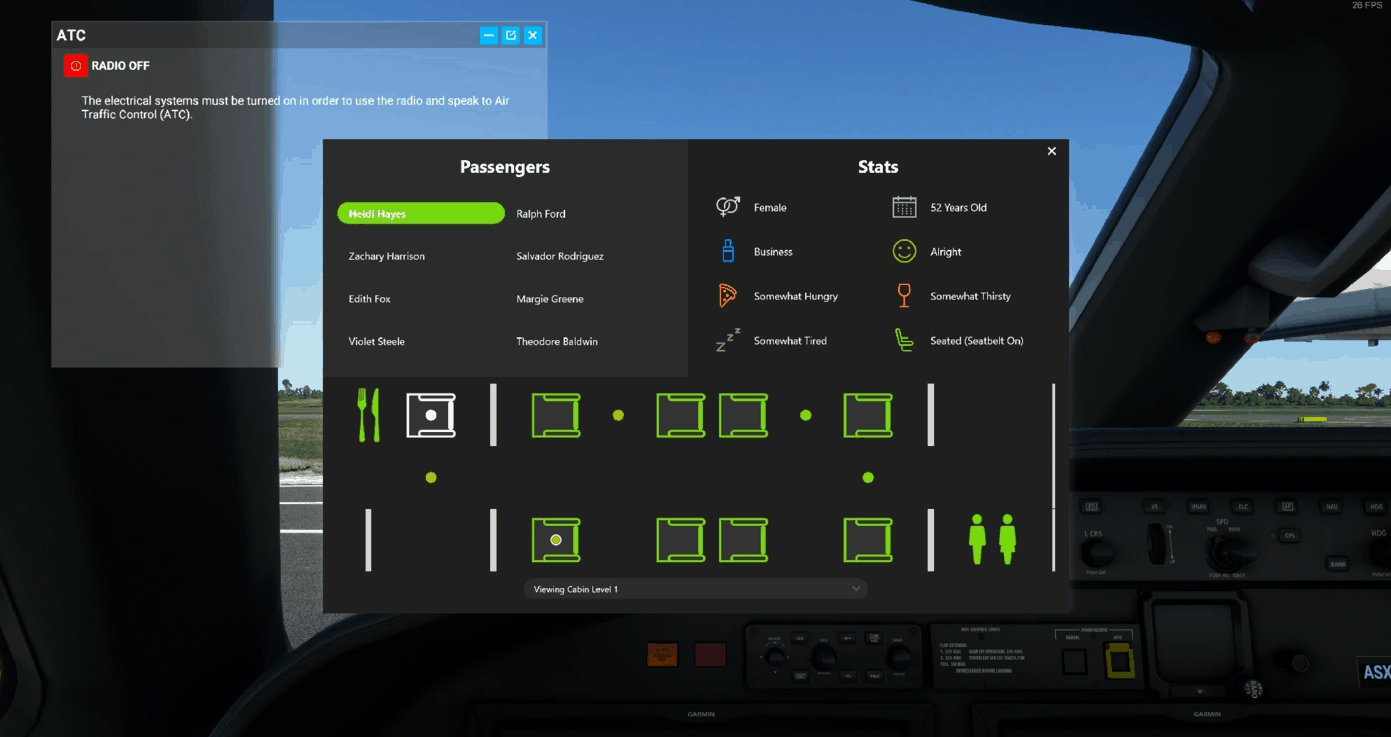Select the highlighted Heidi Hayes passenger entry
The height and width of the screenshot is (737, 1391).
pyautogui.click(x=420, y=214)
